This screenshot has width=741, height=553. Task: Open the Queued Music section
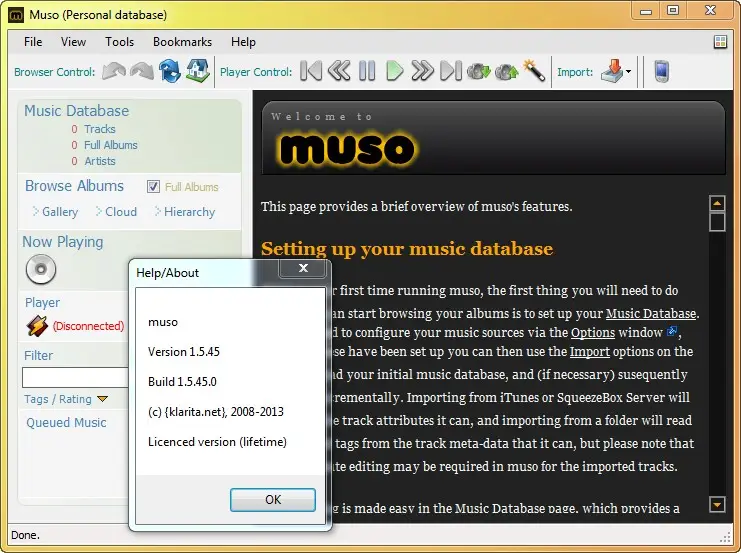[x=66, y=423]
